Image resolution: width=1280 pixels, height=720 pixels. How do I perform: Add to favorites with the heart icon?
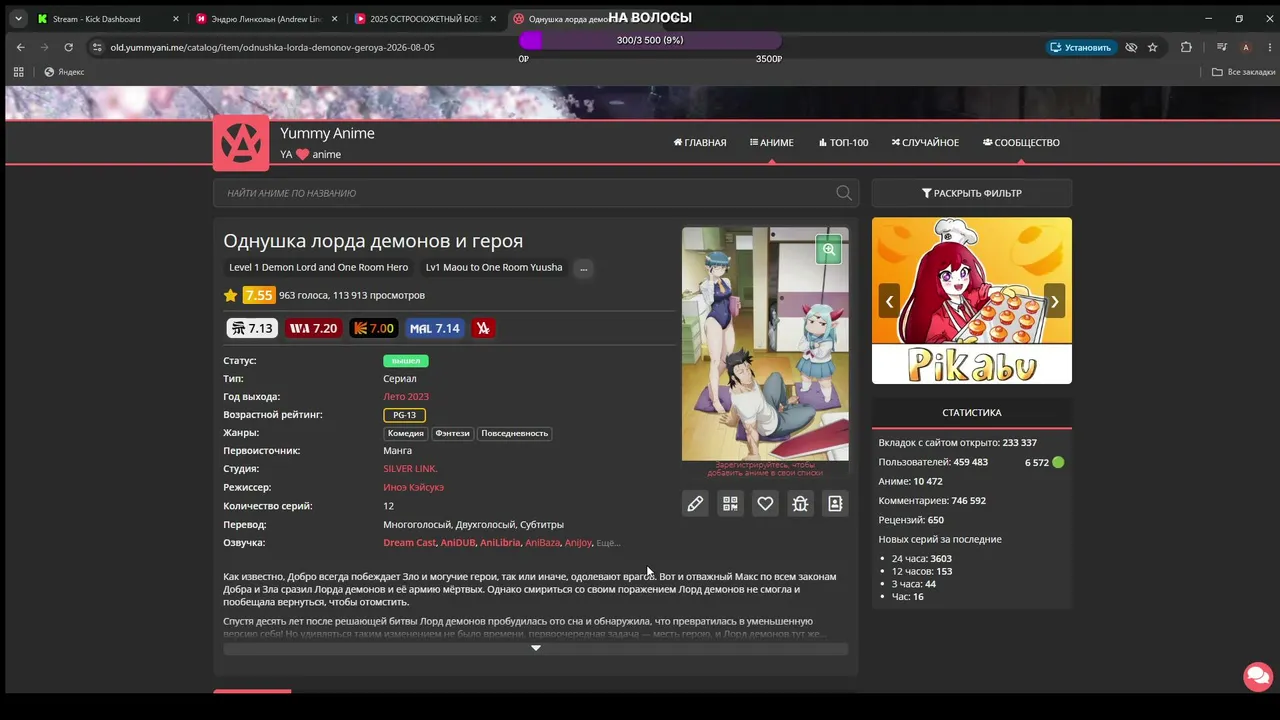(765, 504)
